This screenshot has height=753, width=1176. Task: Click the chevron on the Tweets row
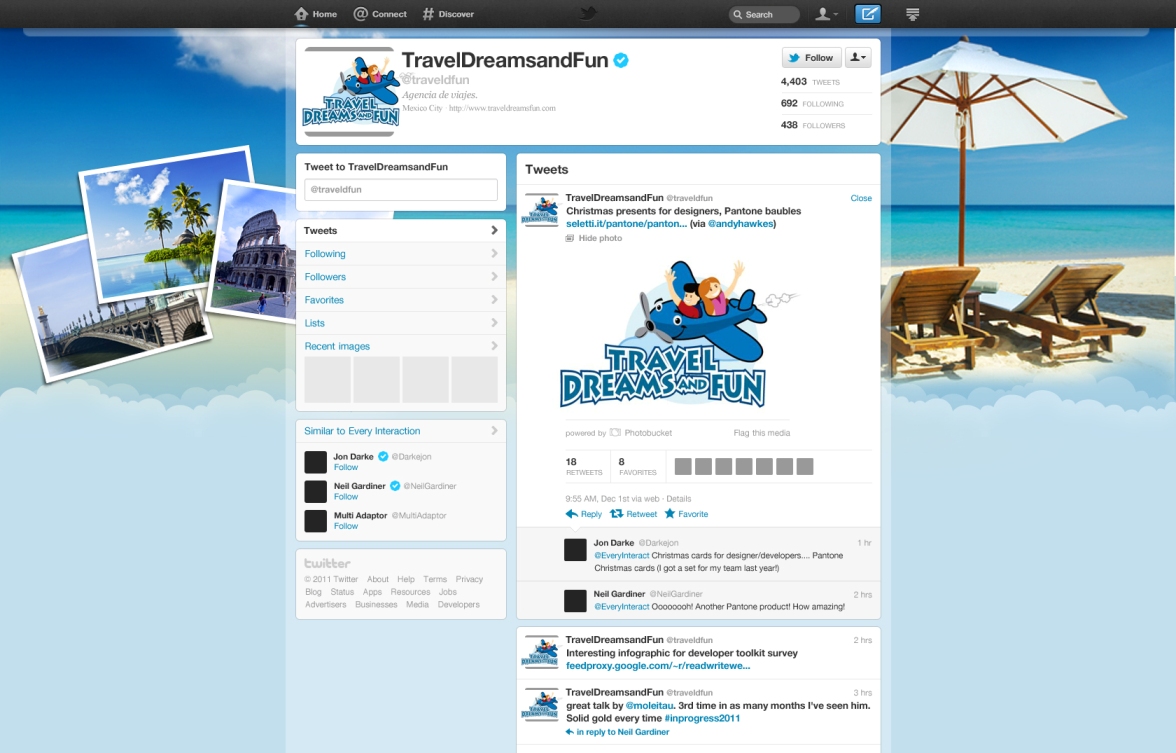[494, 230]
